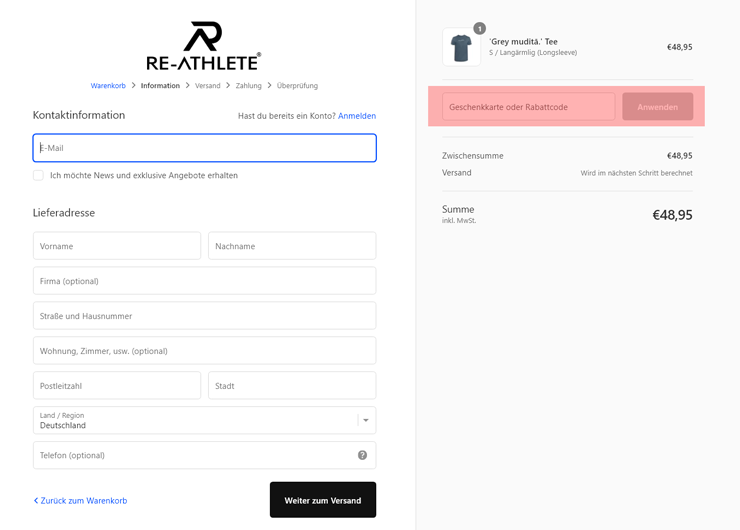Focus the Vorname field
This screenshot has height=530, width=740.
click(117, 246)
